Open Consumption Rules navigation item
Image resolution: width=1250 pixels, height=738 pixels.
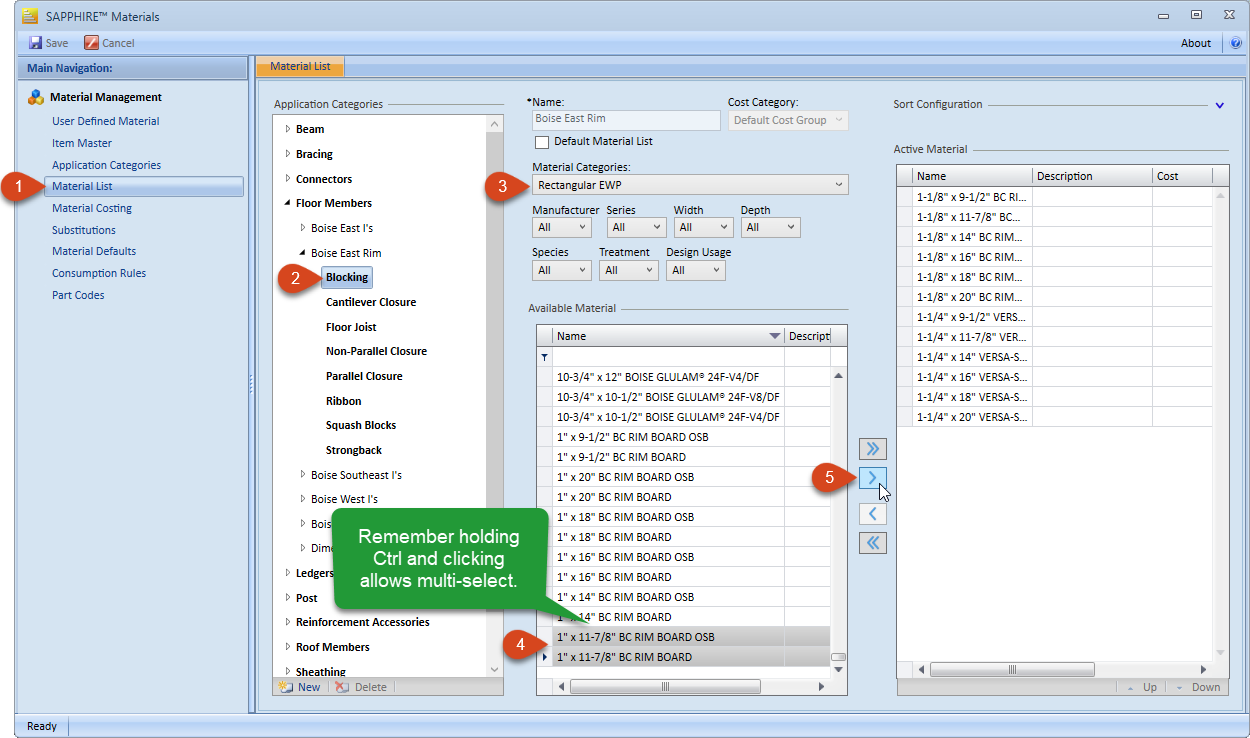coord(99,273)
